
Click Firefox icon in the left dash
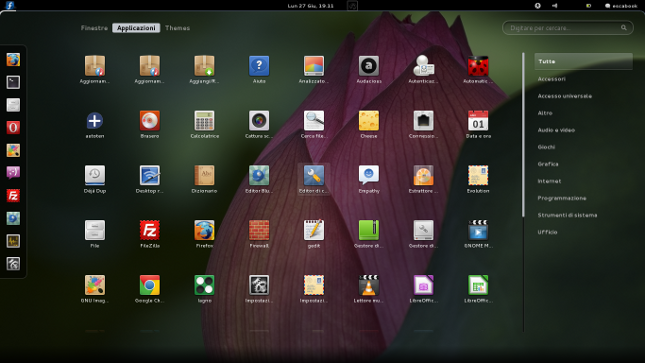coord(13,60)
